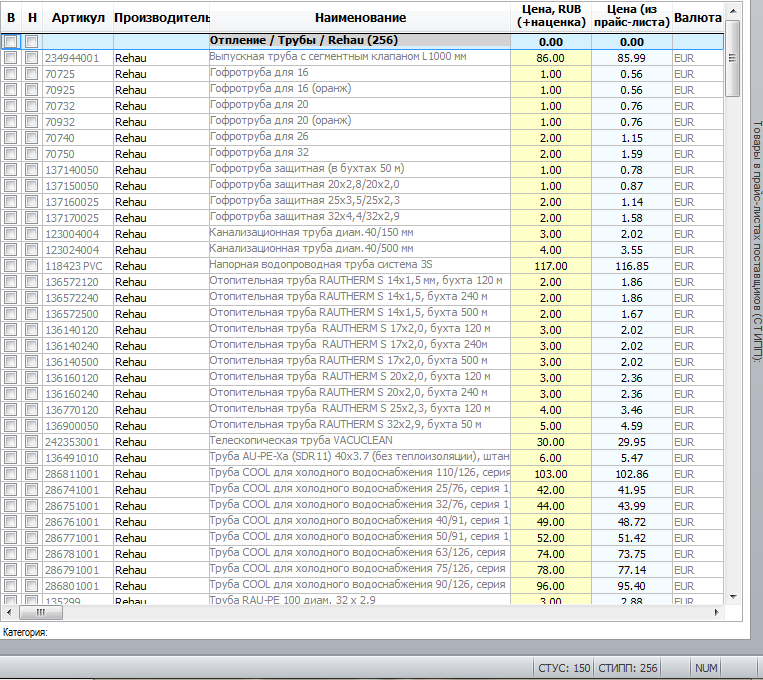Click the СТУС: 150 status bar entry
Viewport: 763px width, 680px height.
tap(564, 668)
